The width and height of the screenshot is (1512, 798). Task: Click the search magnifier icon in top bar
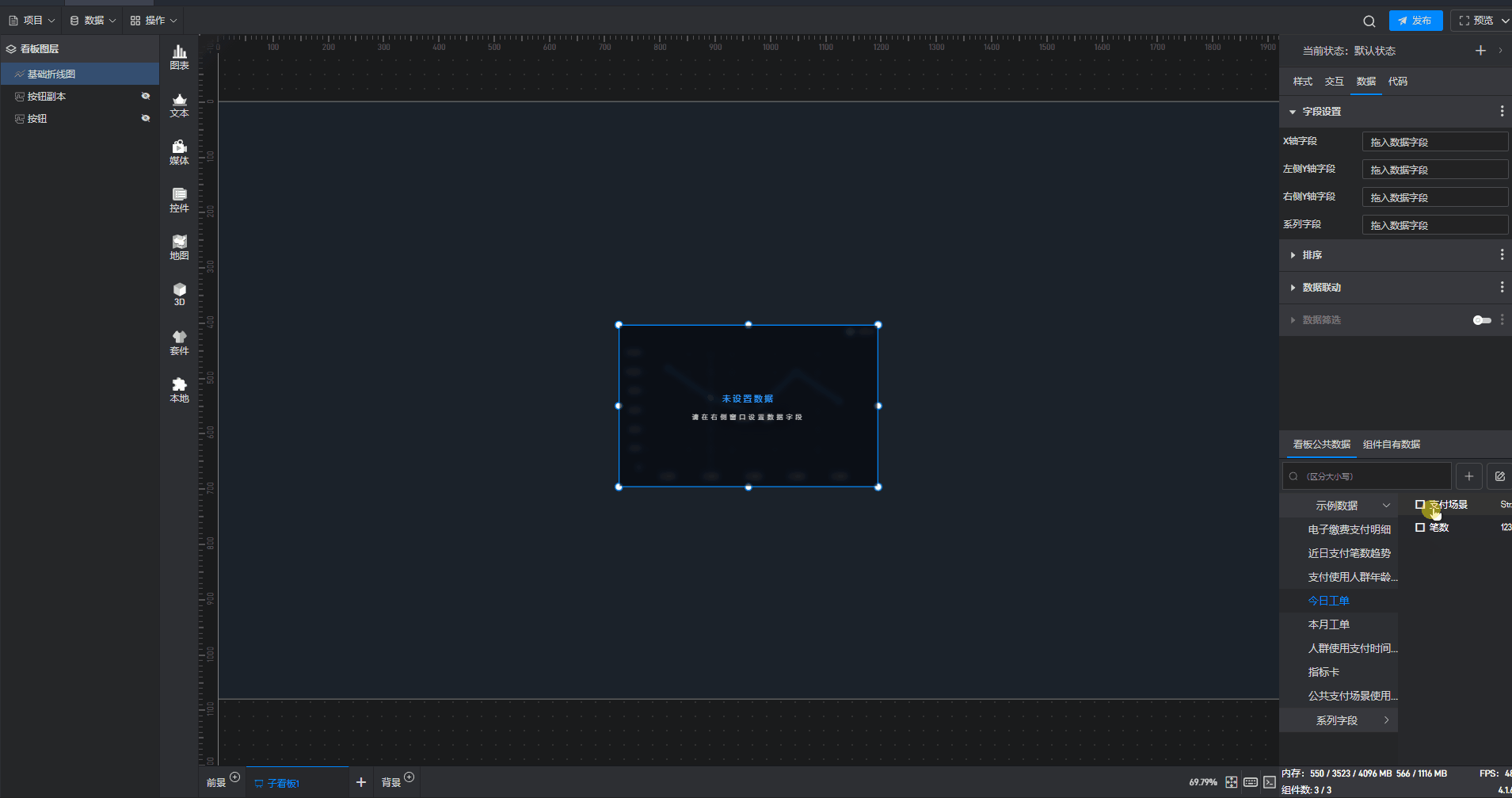coord(1369,21)
